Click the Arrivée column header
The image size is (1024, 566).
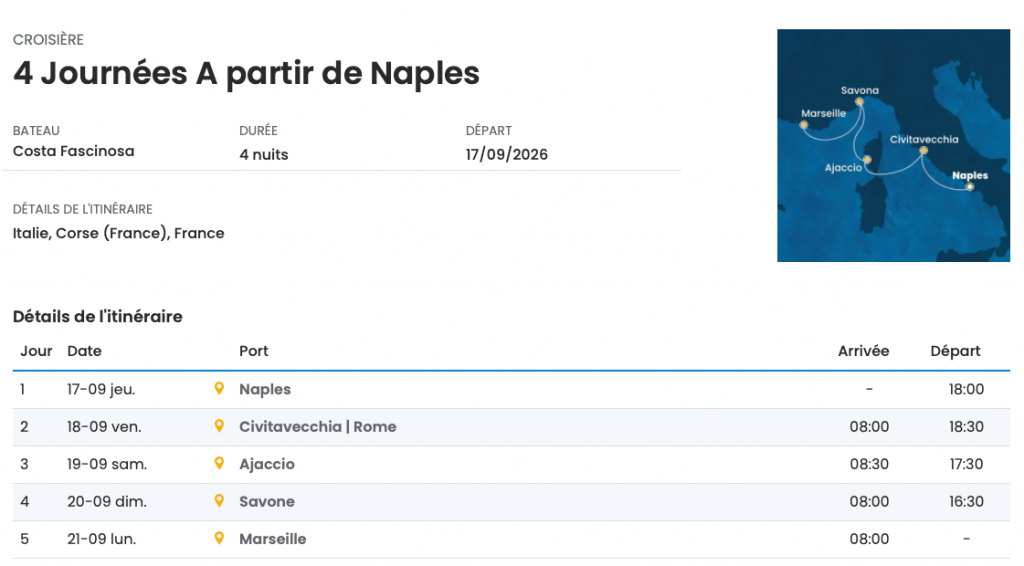tap(863, 351)
